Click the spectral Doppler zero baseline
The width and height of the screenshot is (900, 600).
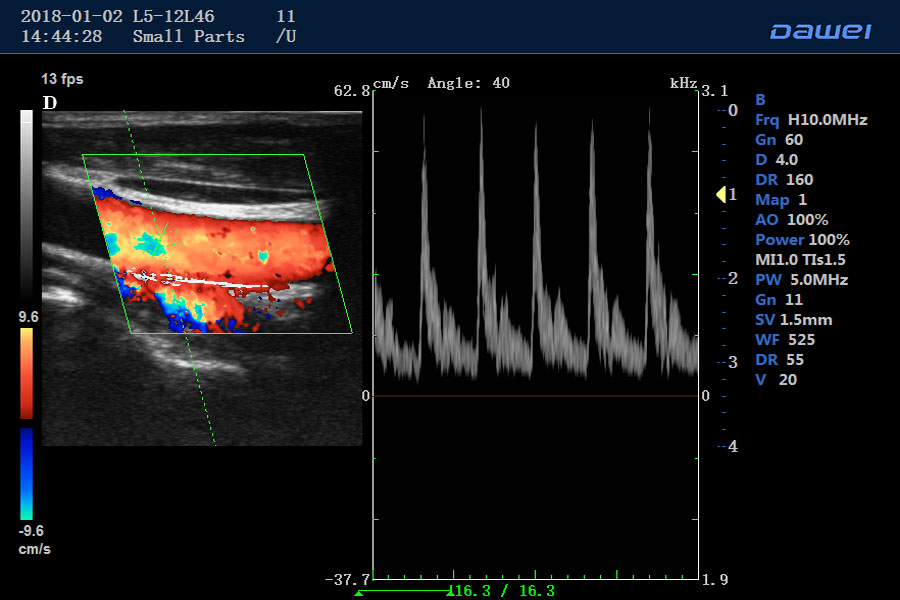(536, 396)
